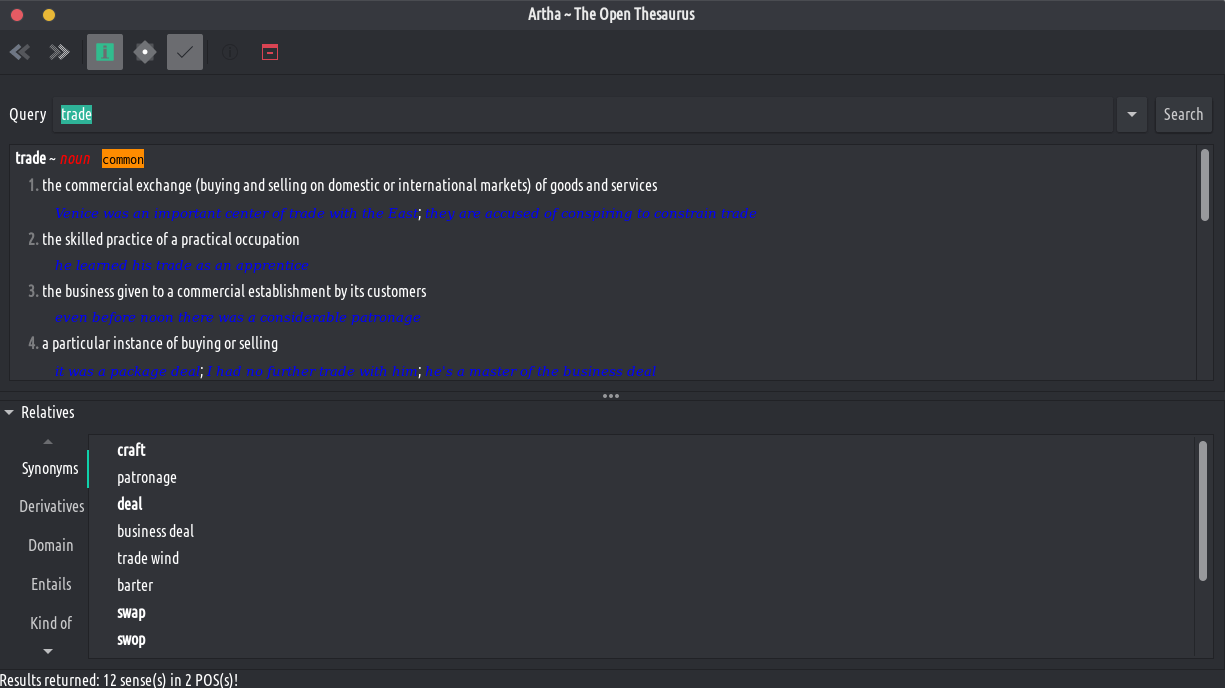1225x688 pixels.
Task: Click the definitions pane vertical scrollbar
Action: tap(1205, 185)
